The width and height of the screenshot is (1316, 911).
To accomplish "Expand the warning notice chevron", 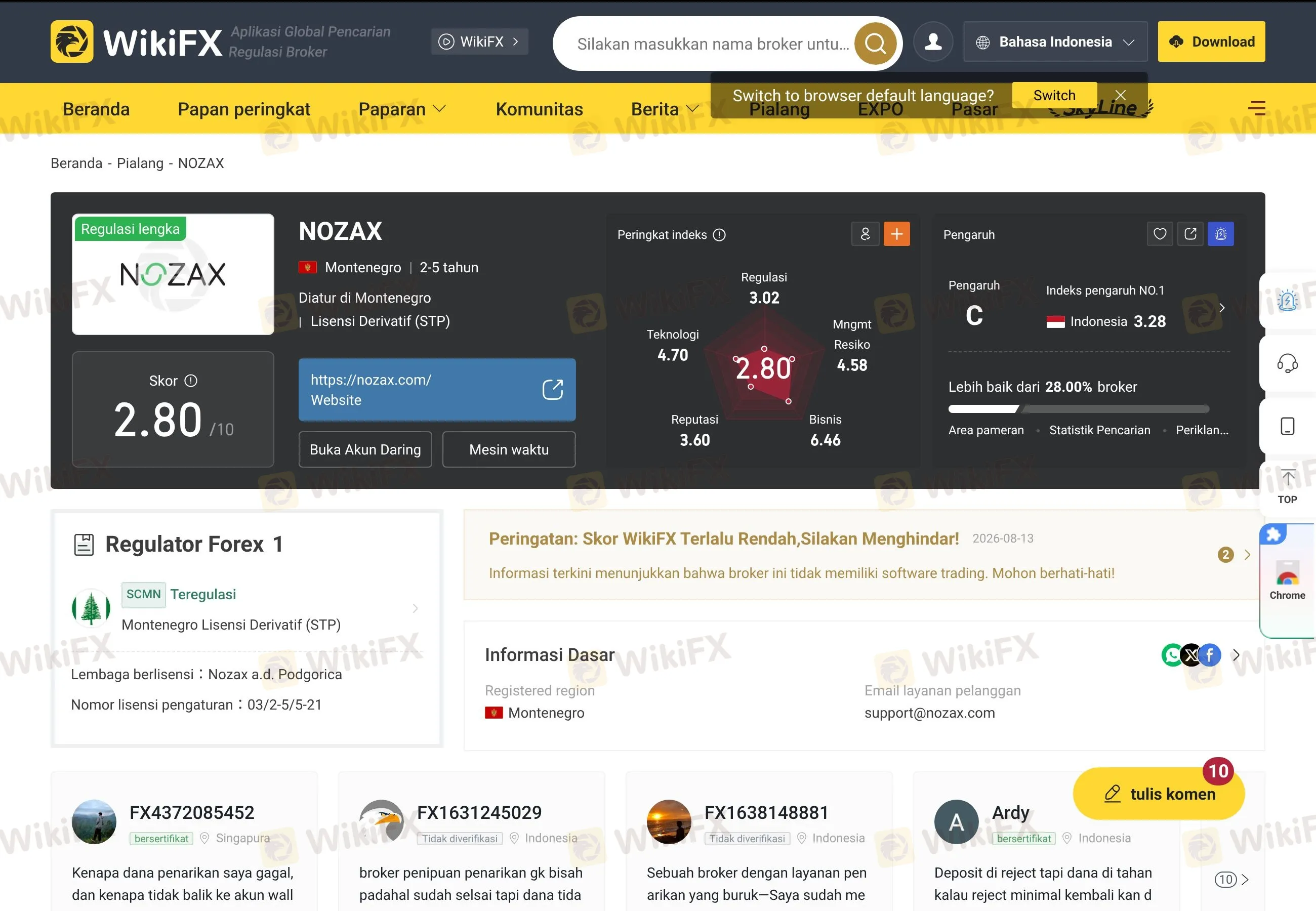I will [x=1247, y=555].
